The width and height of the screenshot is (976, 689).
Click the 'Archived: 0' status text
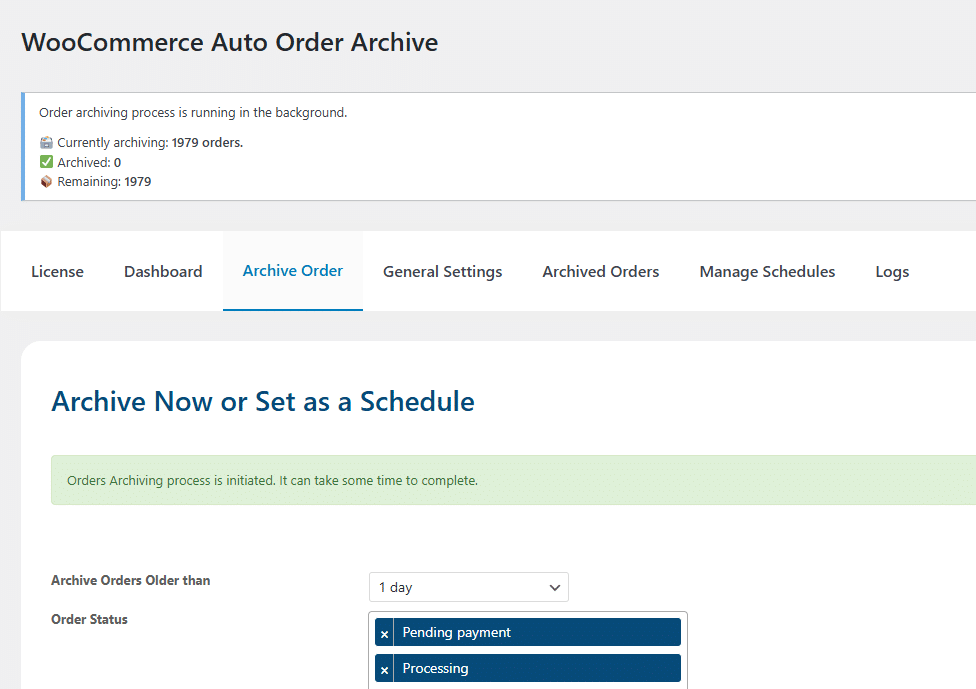[x=89, y=162]
